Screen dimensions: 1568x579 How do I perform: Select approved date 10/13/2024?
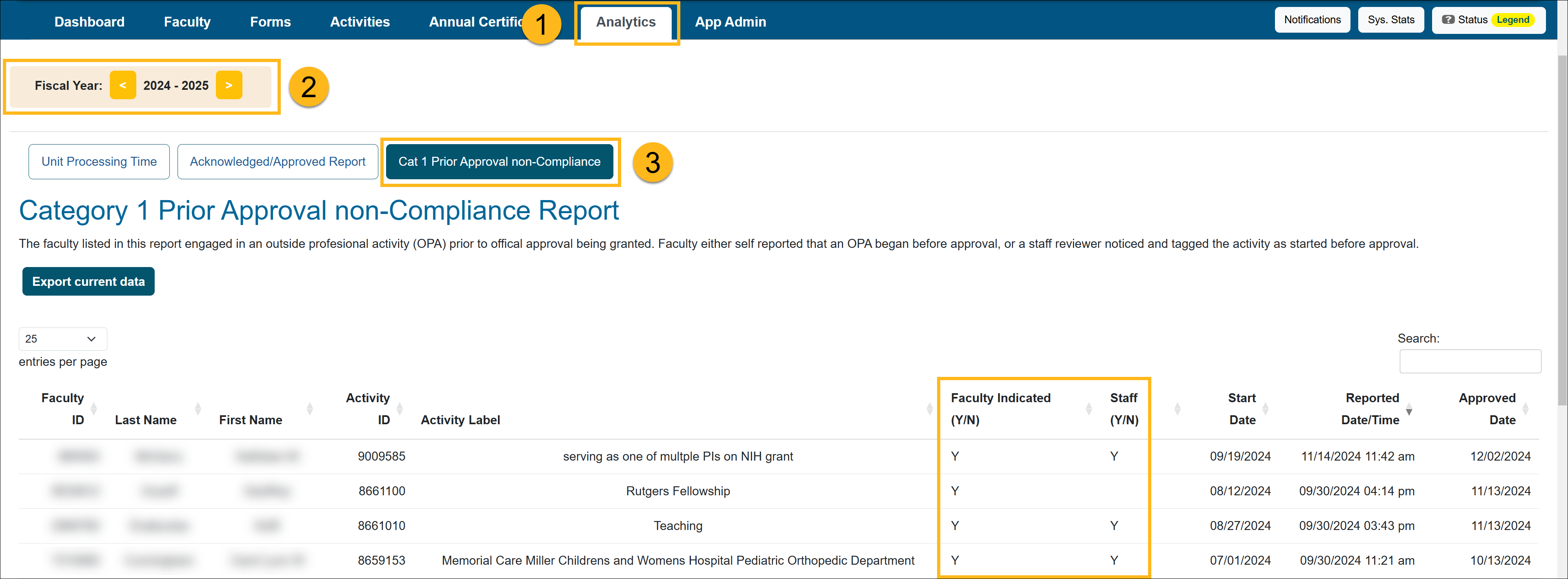coord(1500,560)
